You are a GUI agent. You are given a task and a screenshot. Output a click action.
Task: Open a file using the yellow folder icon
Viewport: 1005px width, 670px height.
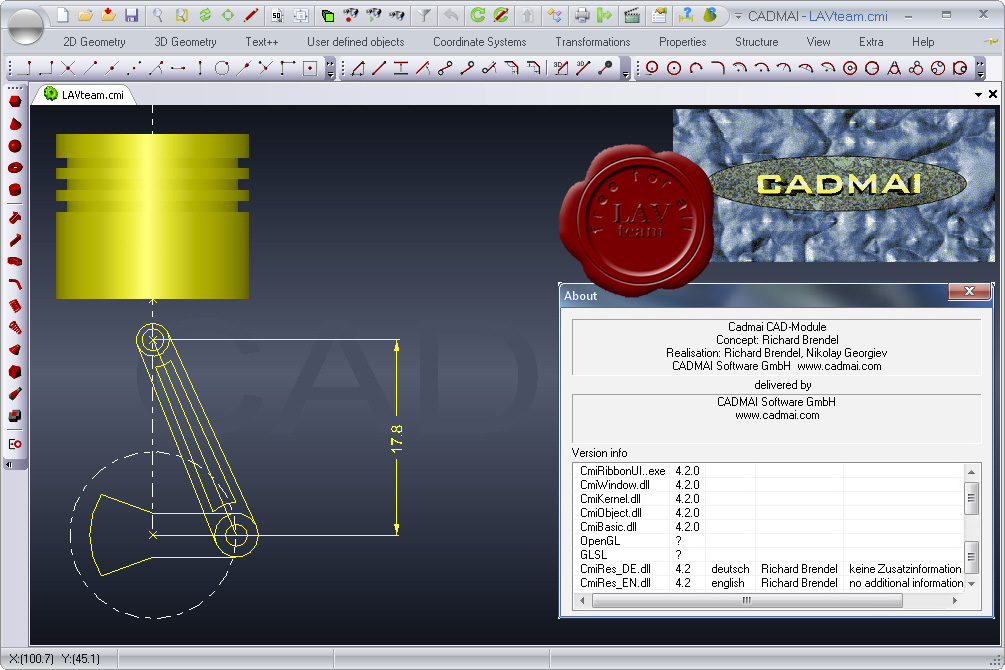coord(85,15)
